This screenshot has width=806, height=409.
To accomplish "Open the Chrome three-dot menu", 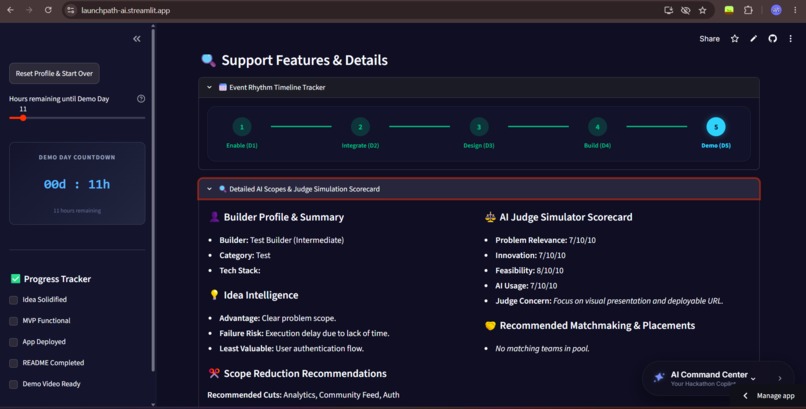I will point(795,10).
